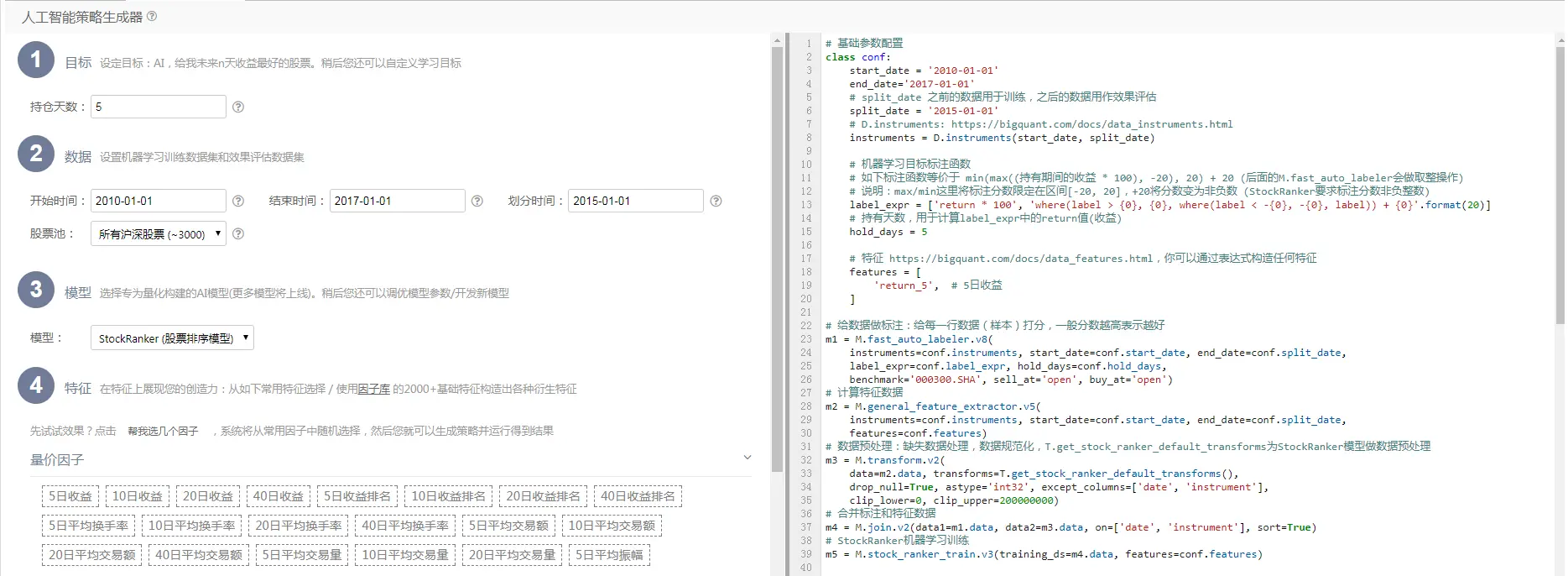Focus the 划分时间 date input
The image size is (1568, 576).
636,201
